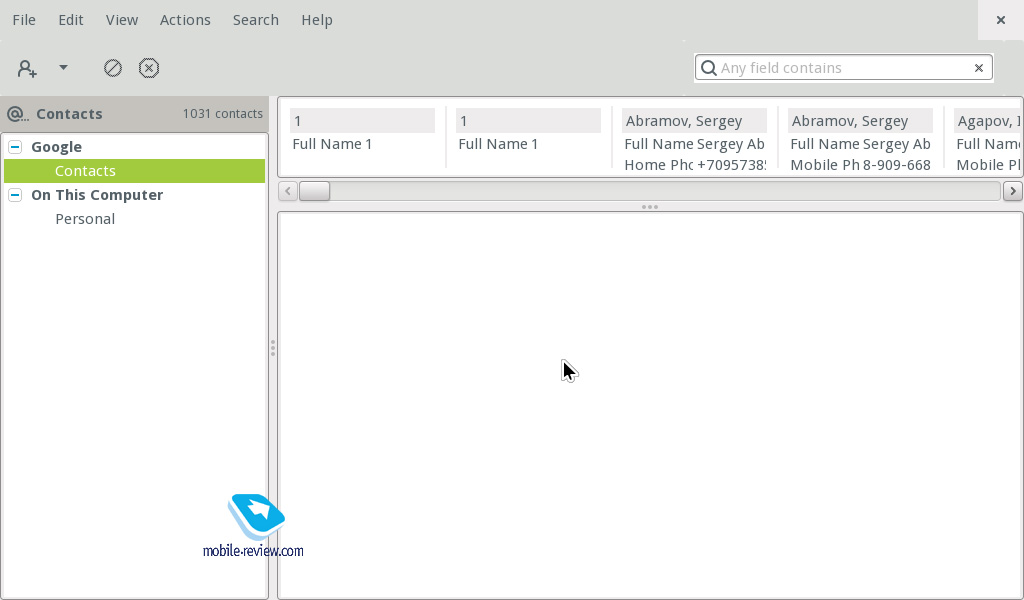Clear the search field with X icon
This screenshot has width=1024, height=600.
pos(979,68)
